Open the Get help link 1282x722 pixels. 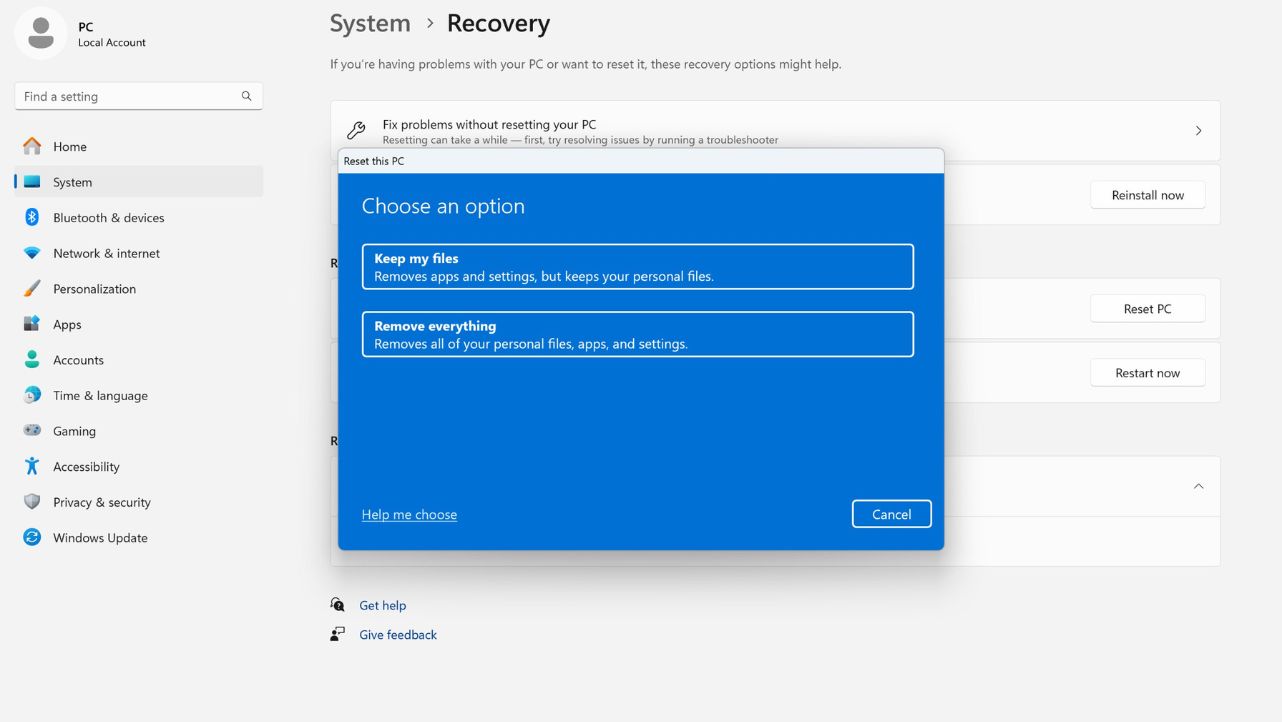point(383,605)
